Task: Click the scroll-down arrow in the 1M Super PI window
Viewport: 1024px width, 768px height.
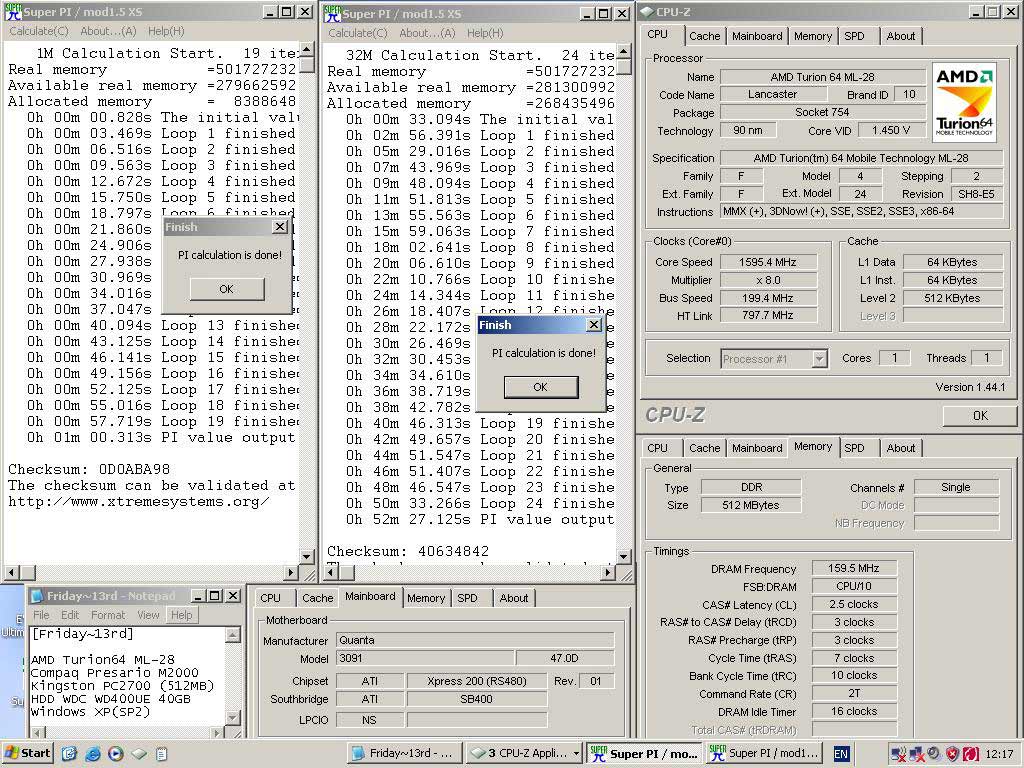Action: pyautogui.click(x=306, y=556)
